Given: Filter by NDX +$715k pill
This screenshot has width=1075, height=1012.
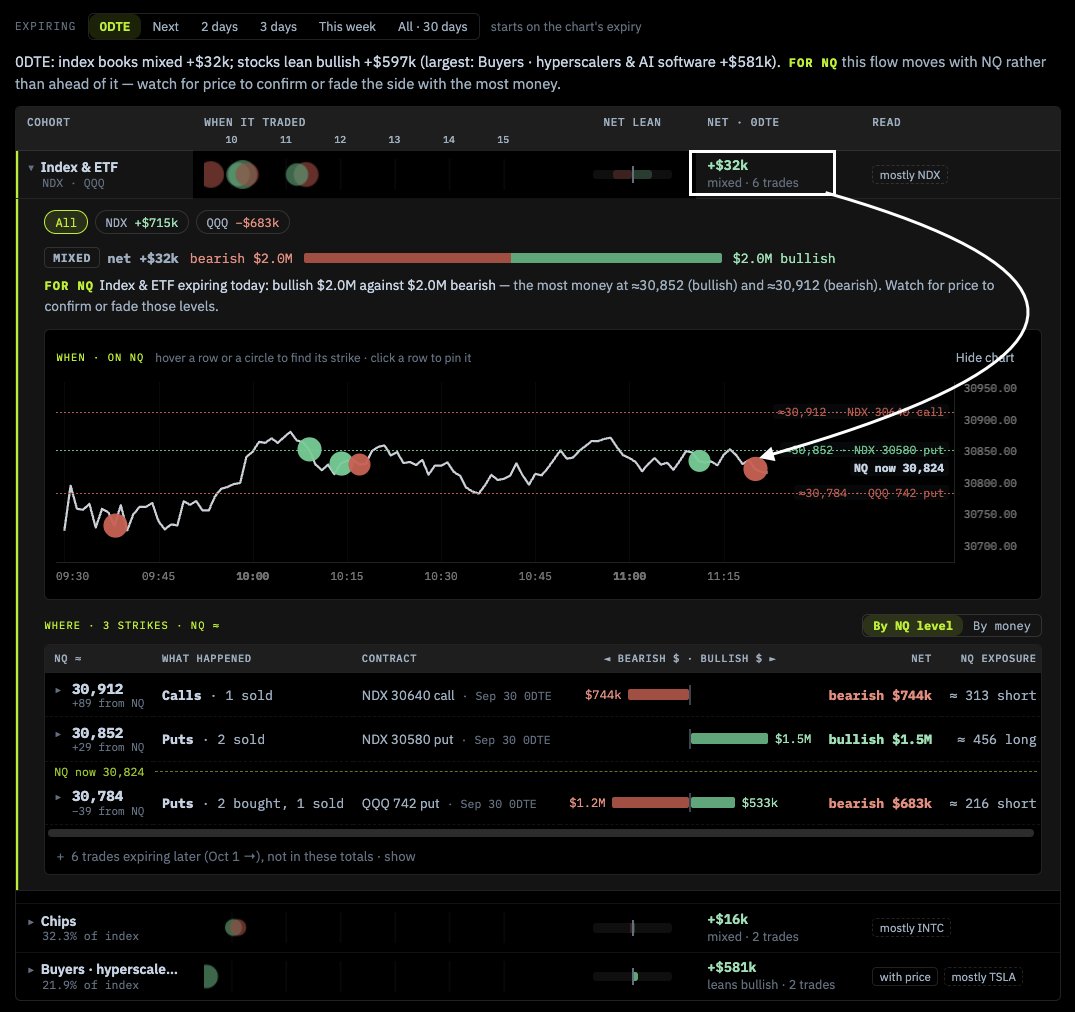Looking at the screenshot, I should tap(142, 222).
